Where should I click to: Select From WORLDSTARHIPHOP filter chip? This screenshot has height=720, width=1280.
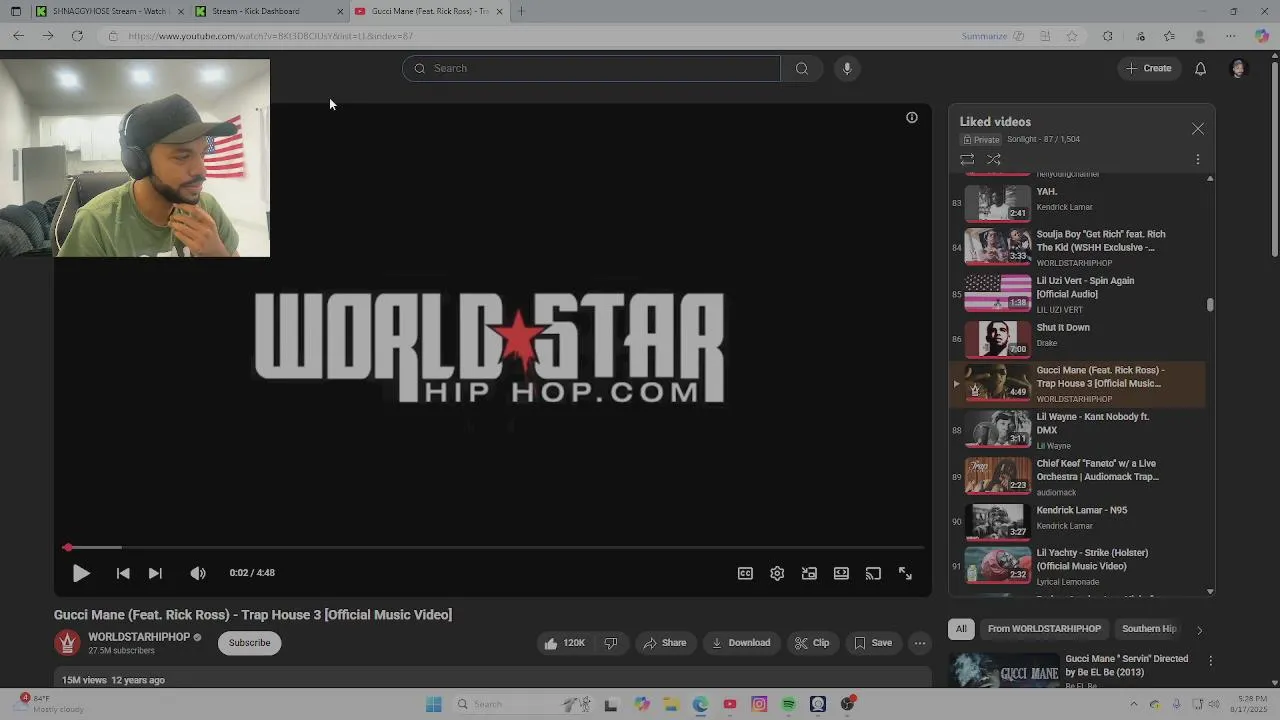[x=1044, y=629]
